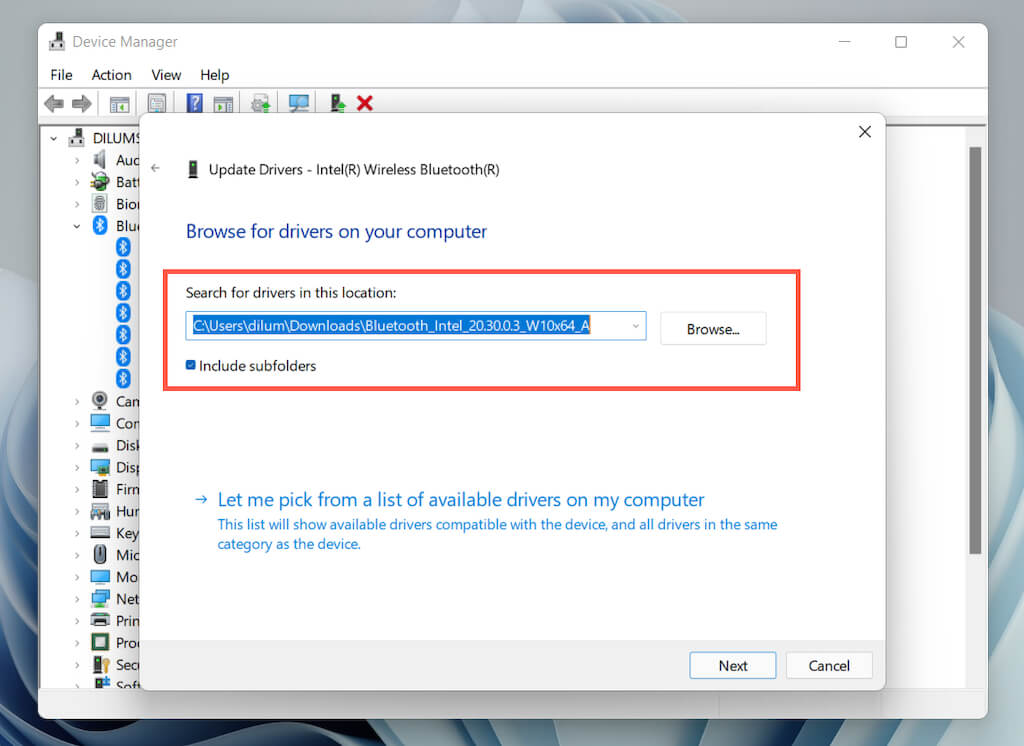Click the Update Device Driver toolbar icon
Viewport: 1024px width, 746px height.
click(261, 103)
